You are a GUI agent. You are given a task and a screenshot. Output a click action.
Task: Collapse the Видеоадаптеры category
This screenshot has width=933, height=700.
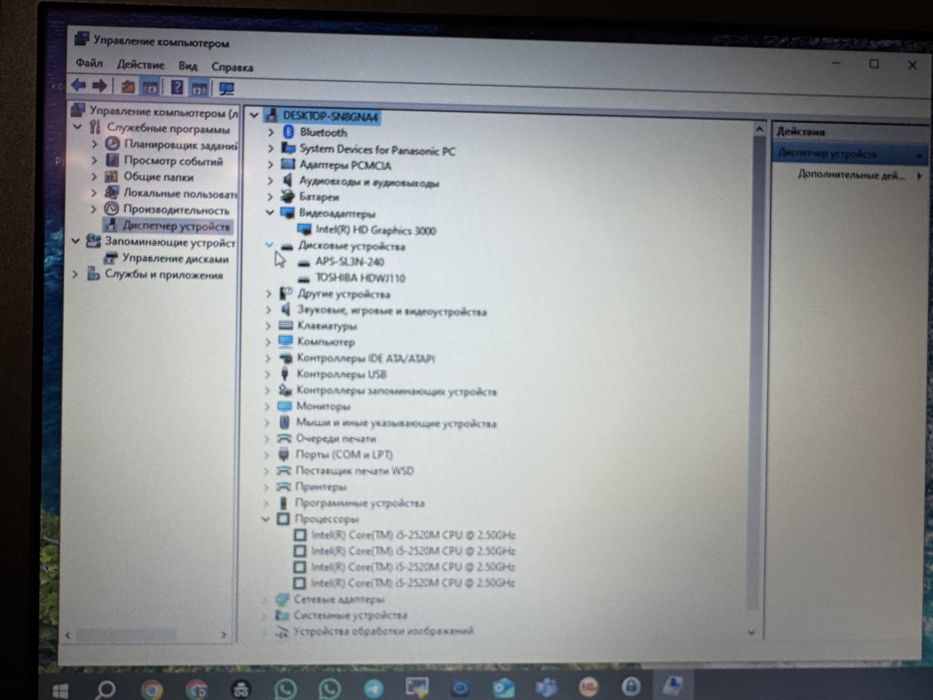[x=270, y=212]
